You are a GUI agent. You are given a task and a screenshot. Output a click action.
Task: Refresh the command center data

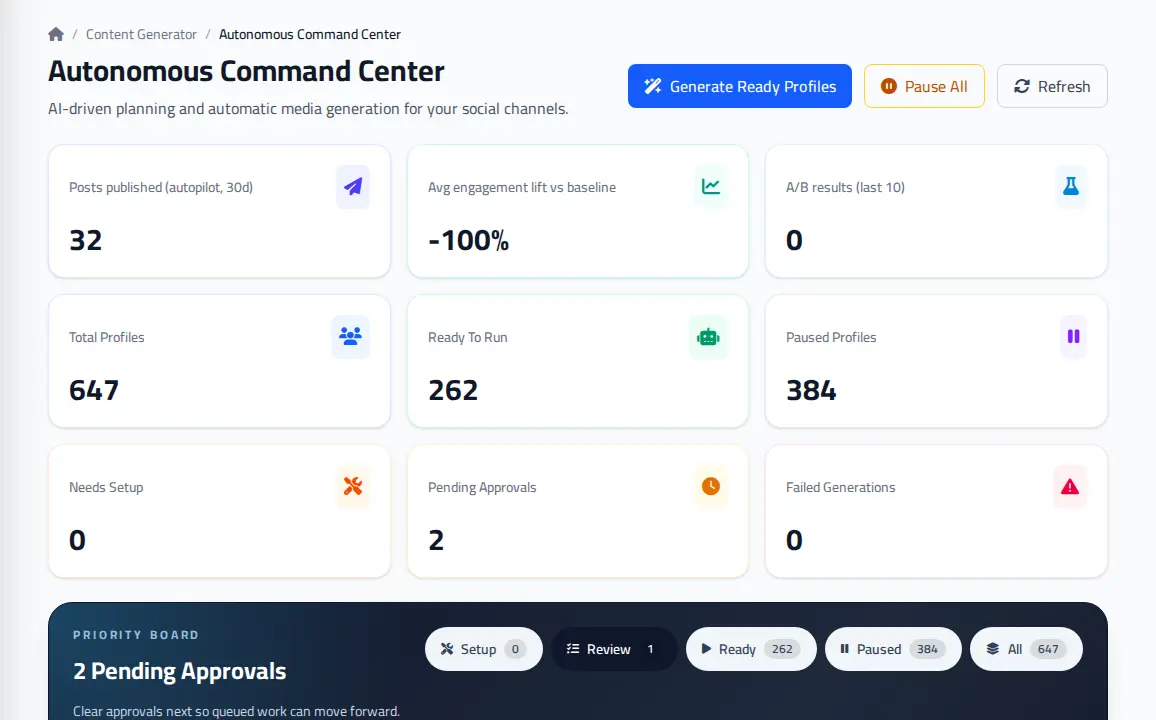(1052, 86)
